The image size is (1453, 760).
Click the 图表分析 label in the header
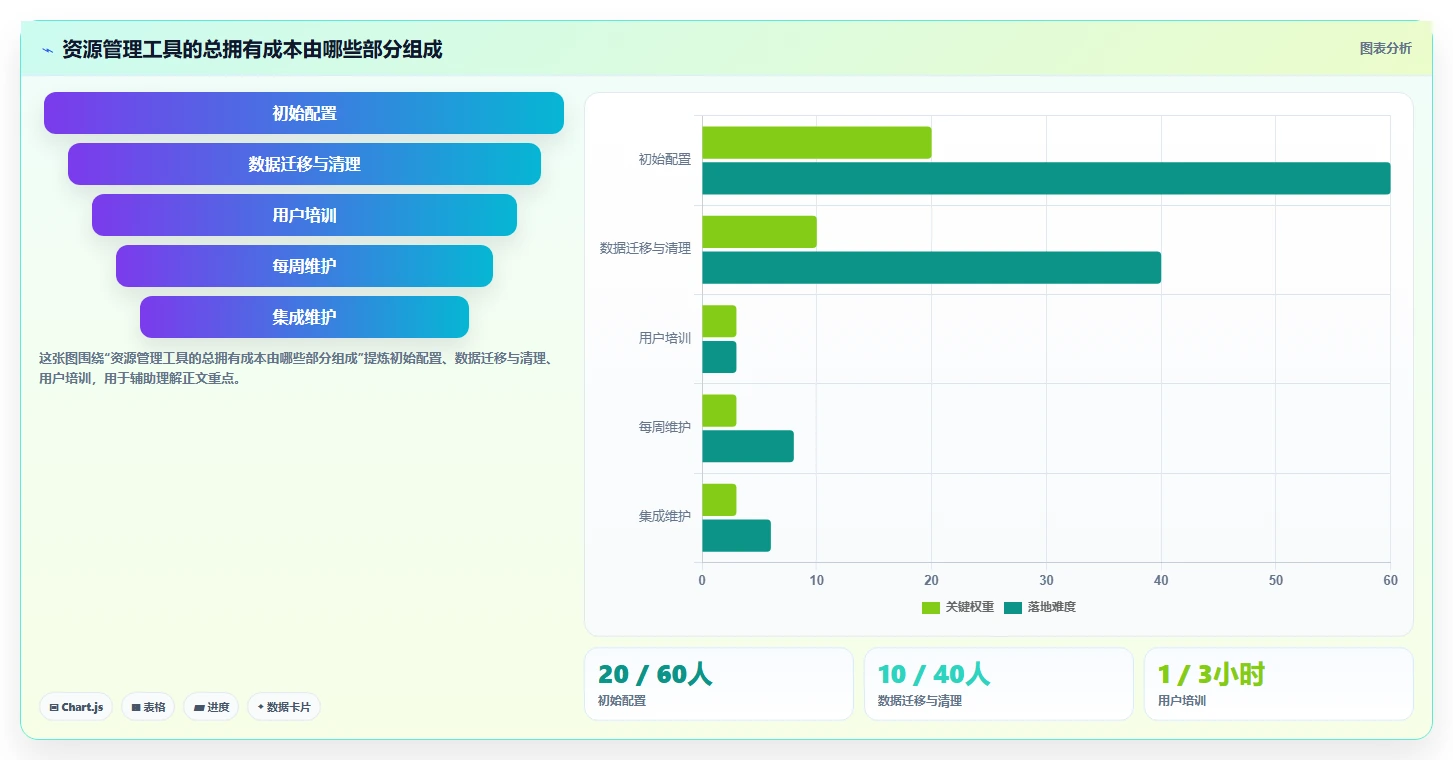click(1385, 48)
